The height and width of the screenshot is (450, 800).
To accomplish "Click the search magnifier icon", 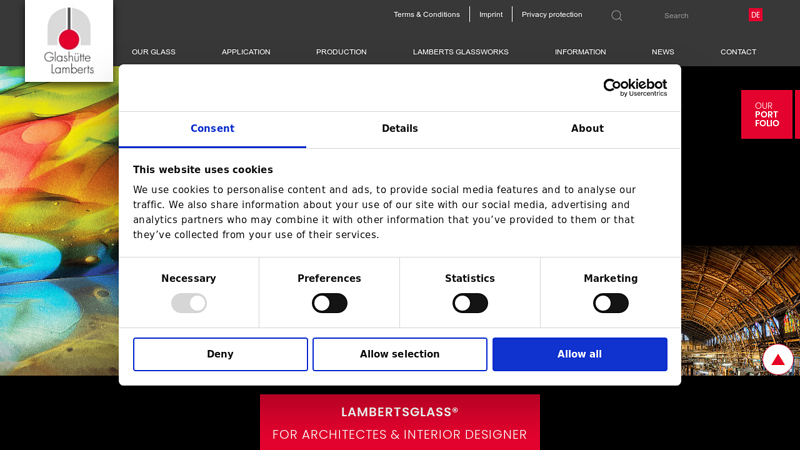I will pos(616,15).
